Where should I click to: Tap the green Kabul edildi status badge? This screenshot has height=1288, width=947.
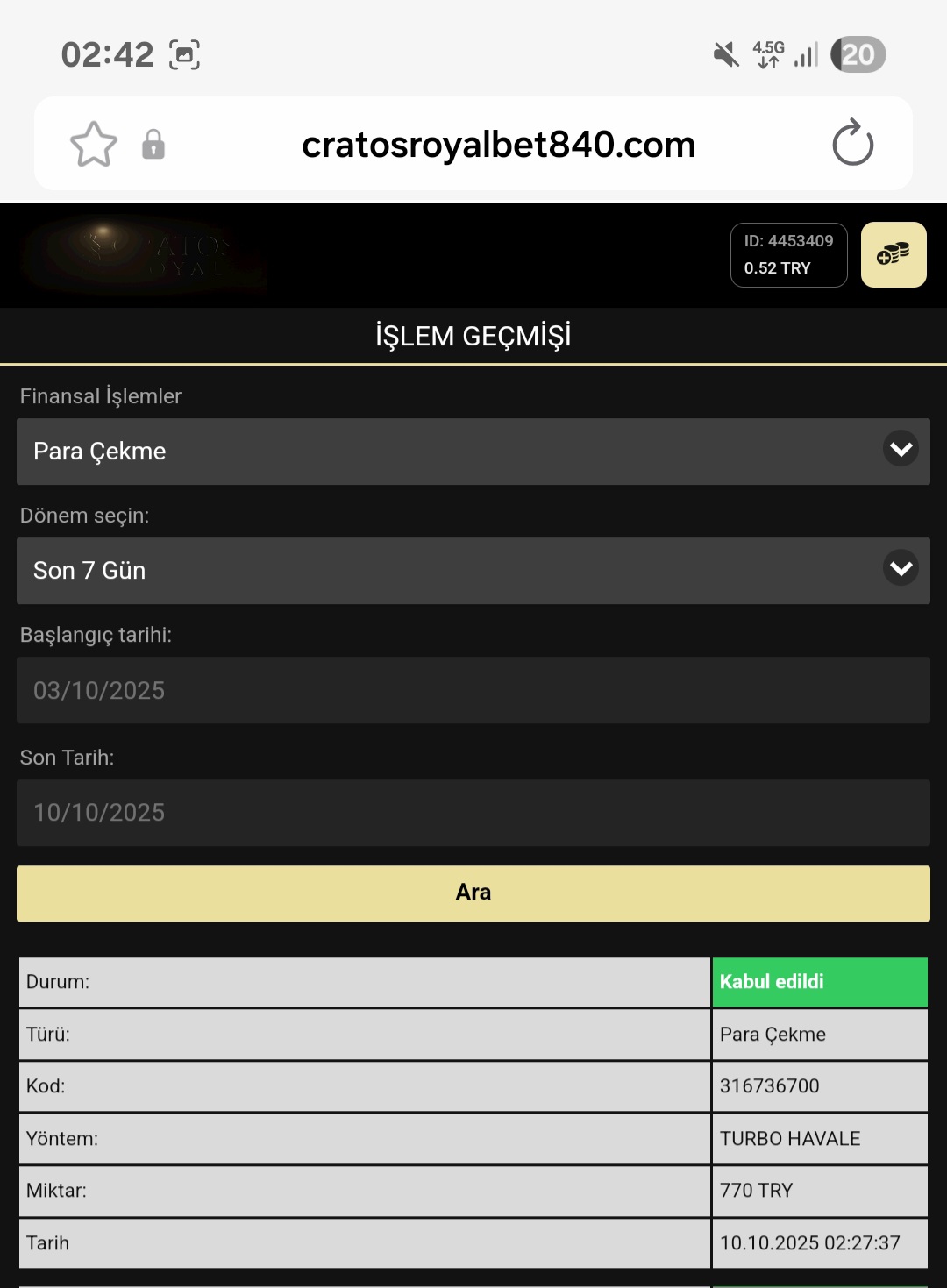tap(819, 982)
